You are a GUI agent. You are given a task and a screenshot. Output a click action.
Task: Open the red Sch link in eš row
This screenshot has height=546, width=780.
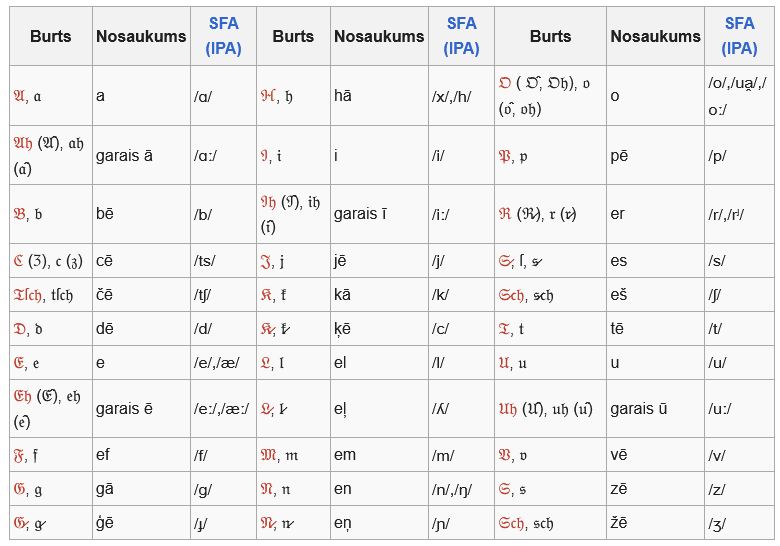[x=516, y=294]
